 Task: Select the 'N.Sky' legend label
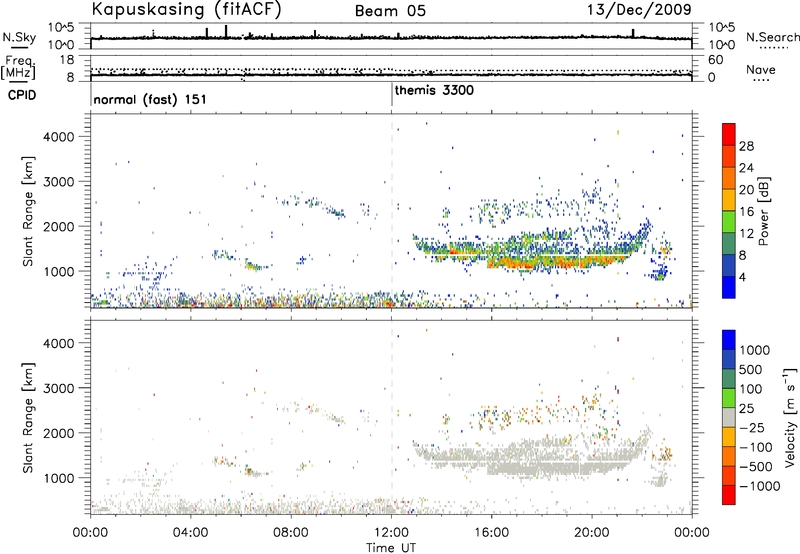(x=19, y=37)
